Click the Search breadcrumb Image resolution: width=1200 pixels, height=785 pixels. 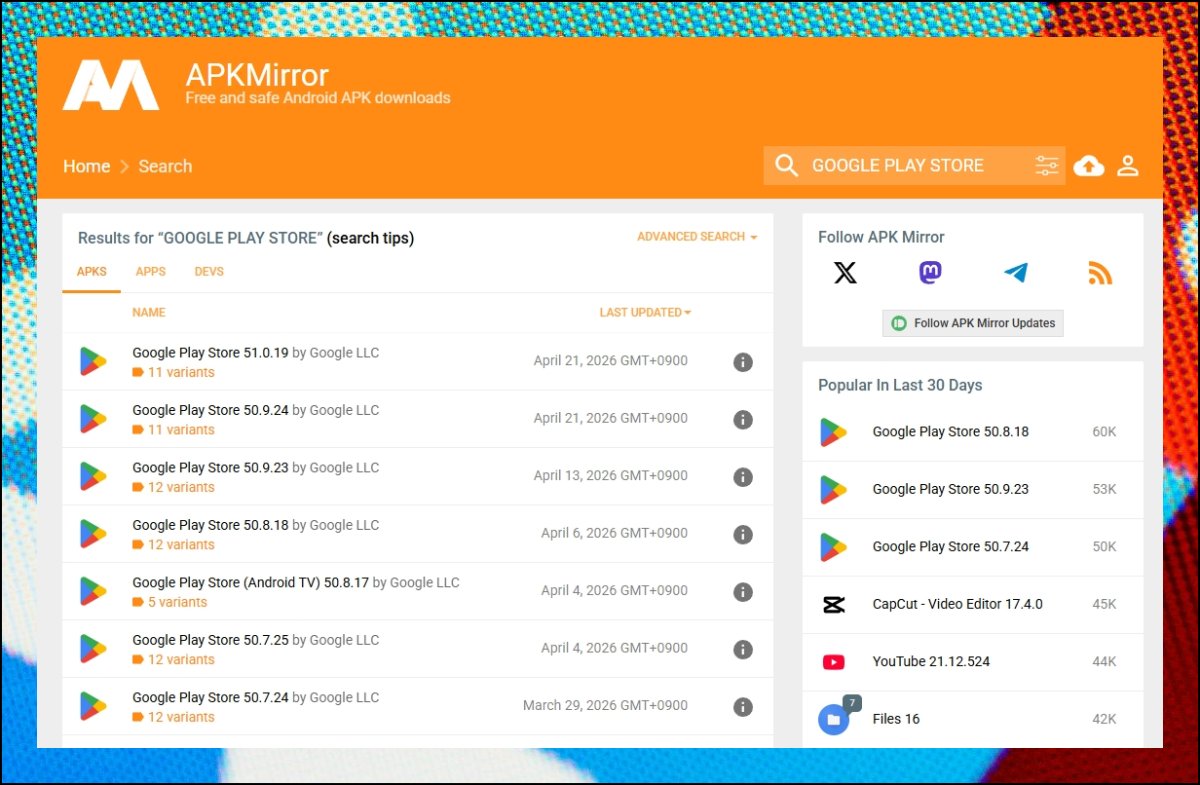[165, 166]
